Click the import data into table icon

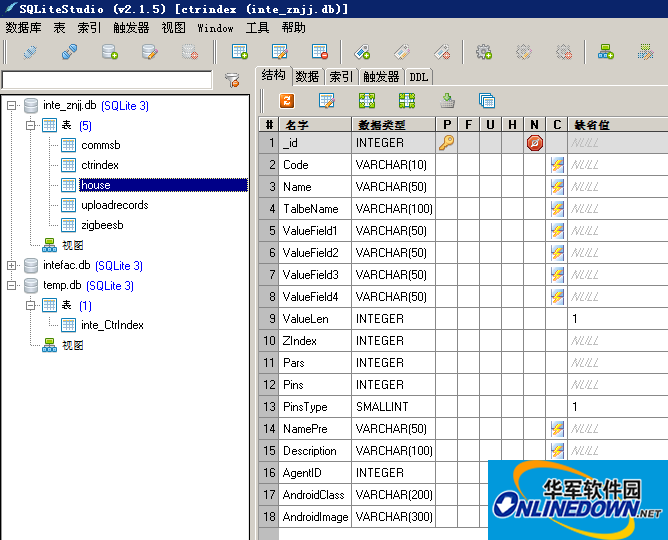[x=447, y=101]
